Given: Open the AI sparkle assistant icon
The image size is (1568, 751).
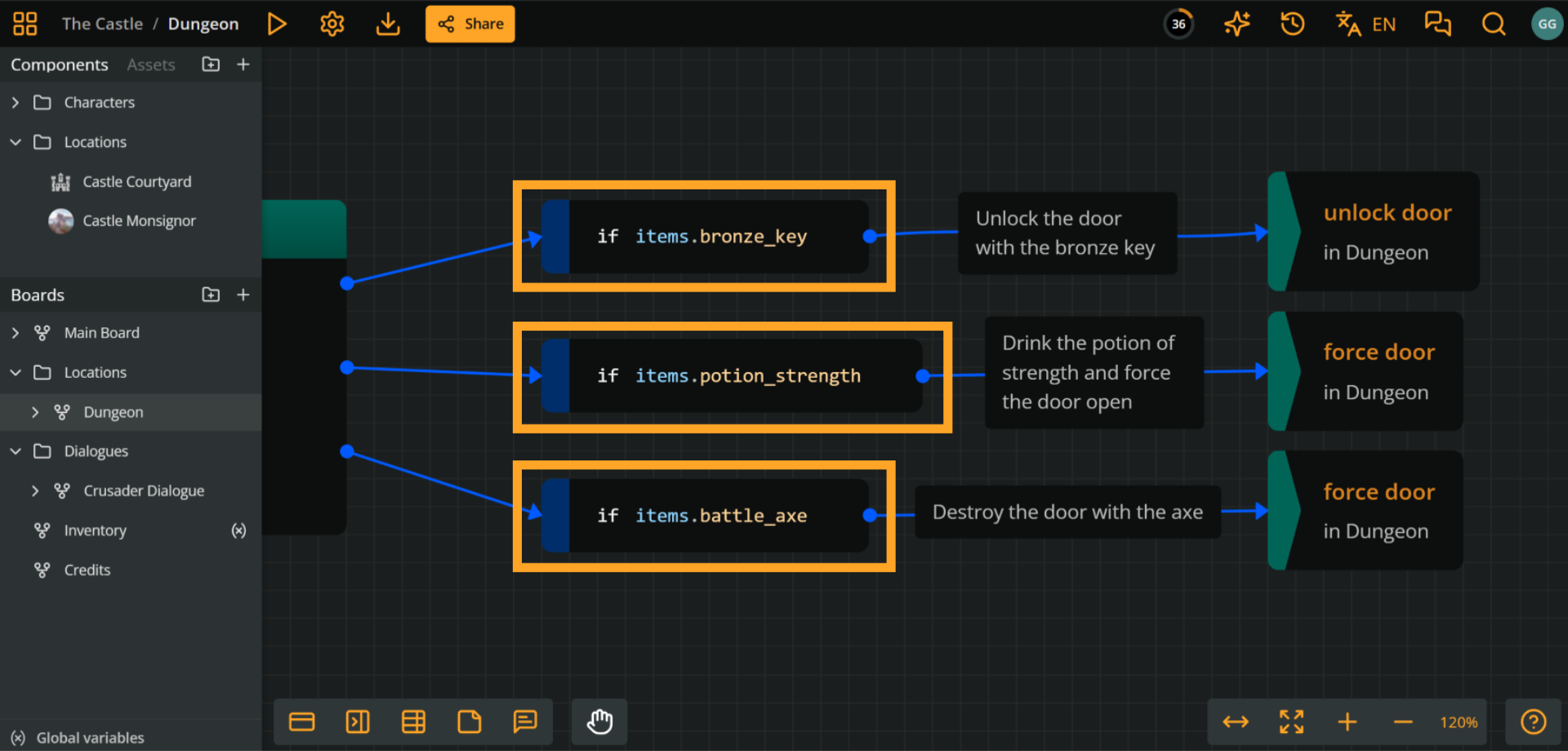Looking at the screenshot, I should click(1237, 24).
